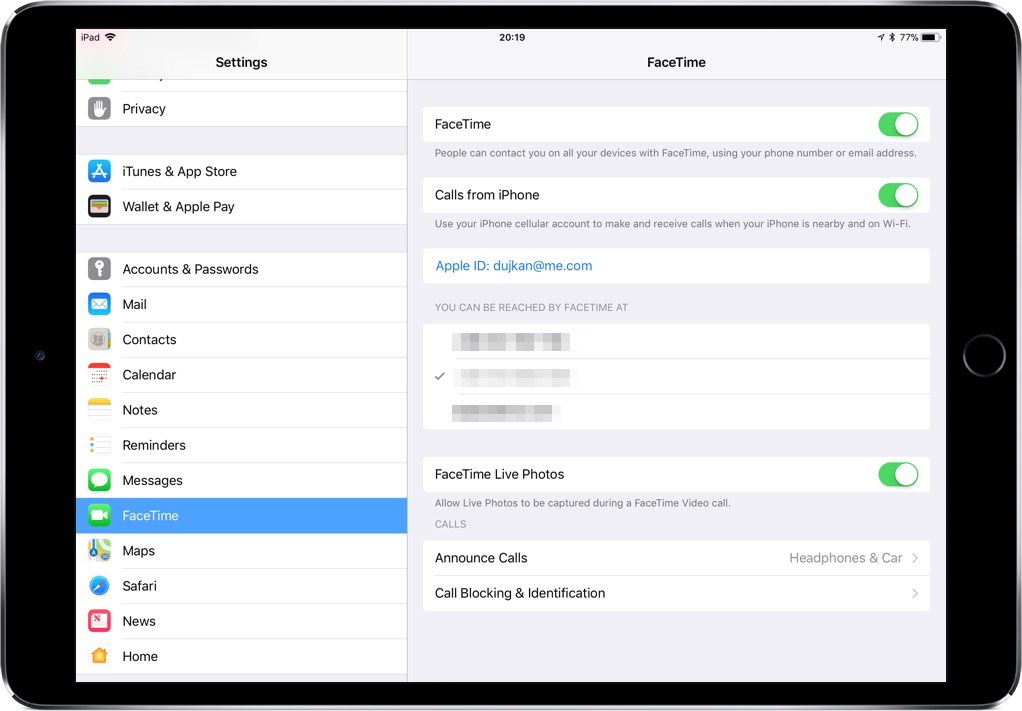
Task: Open Maps settings
Action: 241,551
